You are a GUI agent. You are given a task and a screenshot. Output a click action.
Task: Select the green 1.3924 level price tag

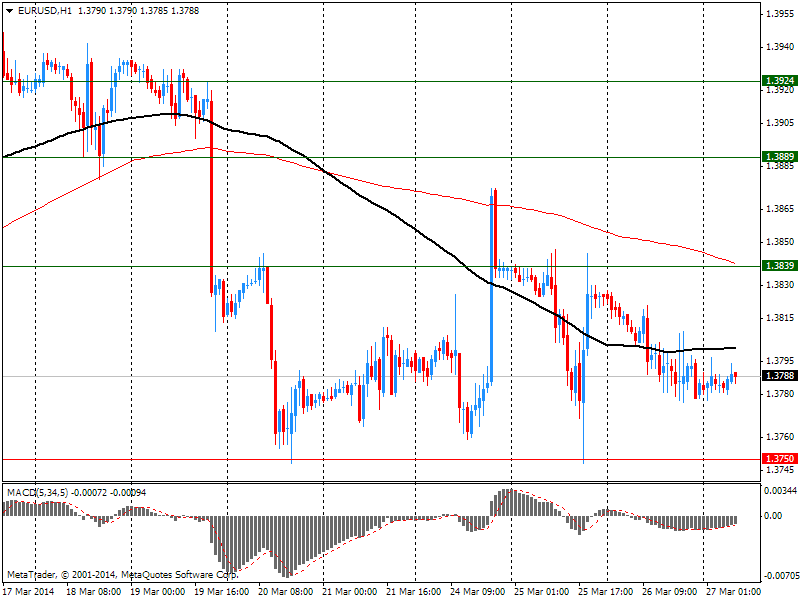click(780, 81)
